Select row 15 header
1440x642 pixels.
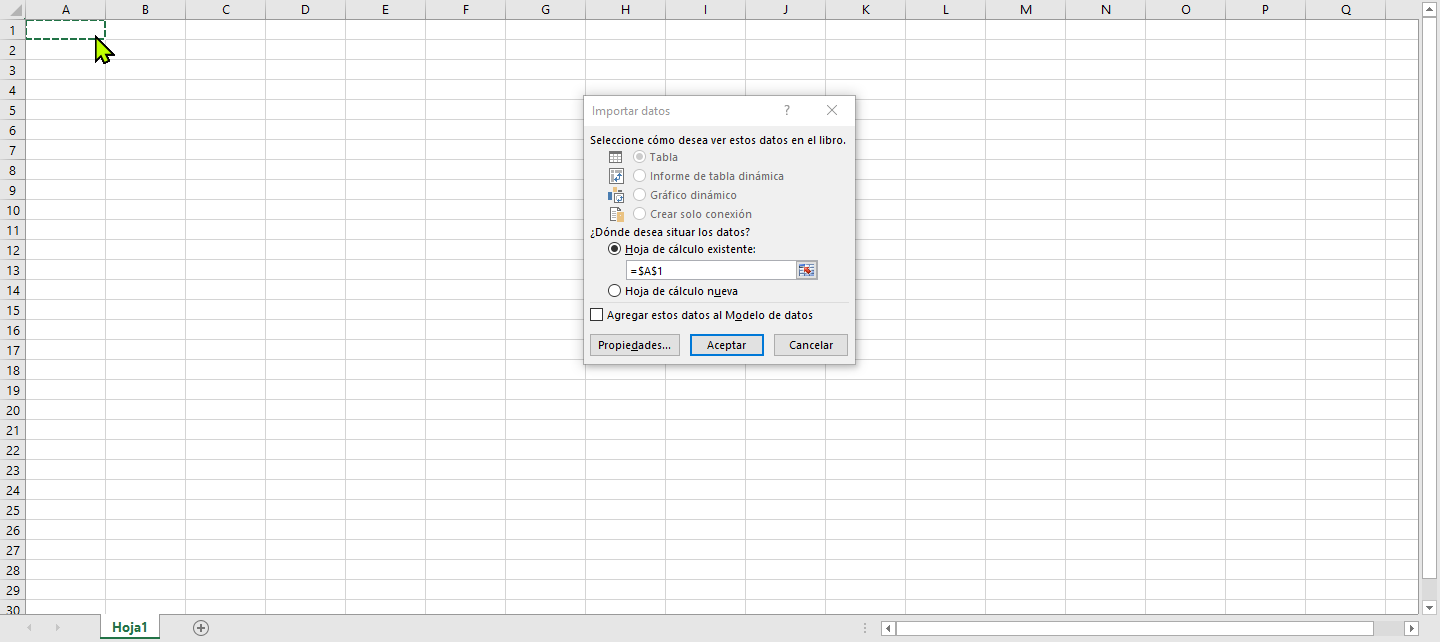tap(12, 310)
